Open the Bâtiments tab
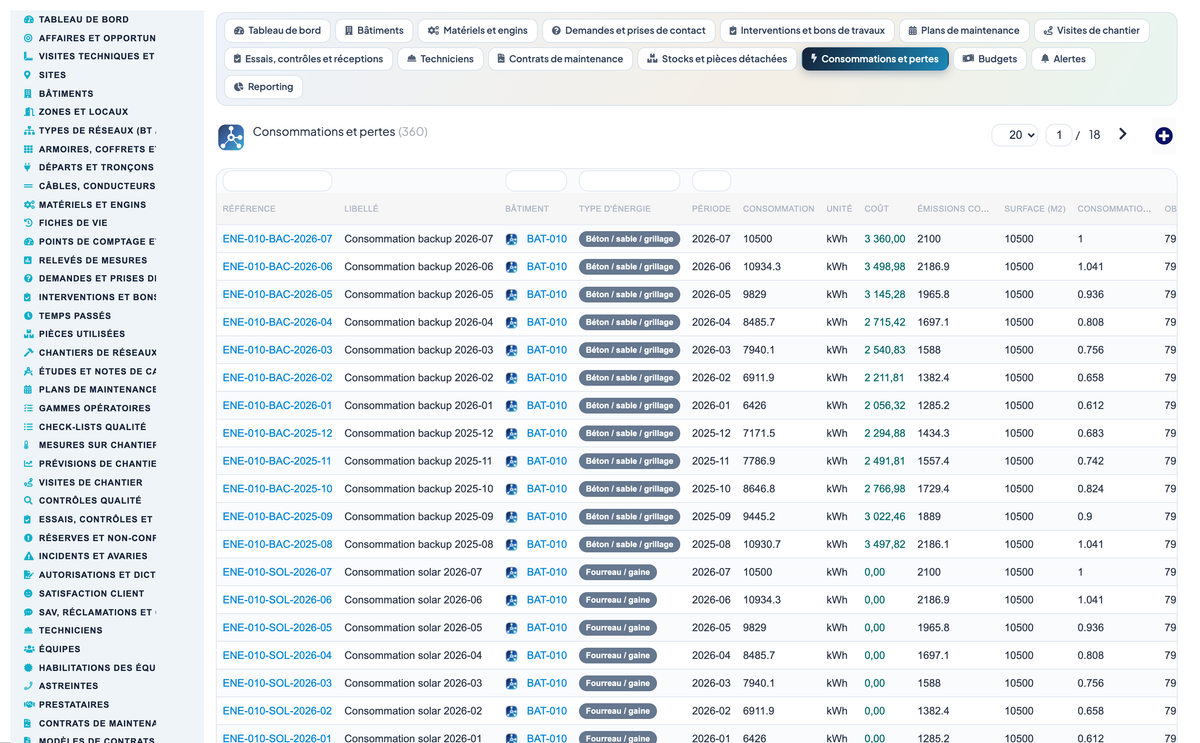Image resolution: width=1200 pixels, height=743 pixels. (x=373, y=31)
